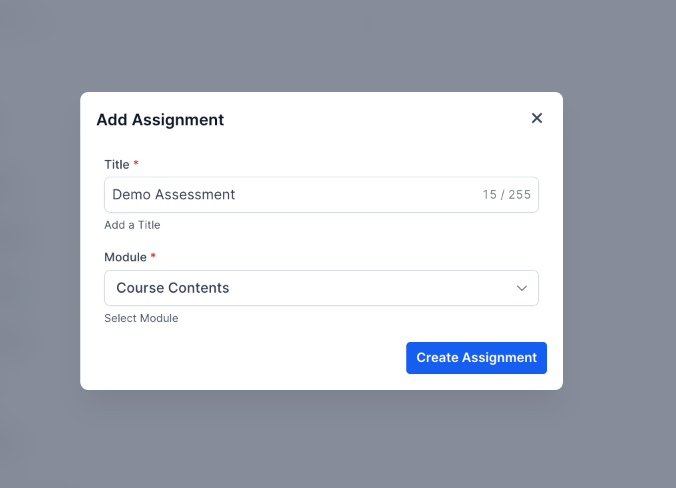Select the Course Contents value text

(x=173, y=288)
